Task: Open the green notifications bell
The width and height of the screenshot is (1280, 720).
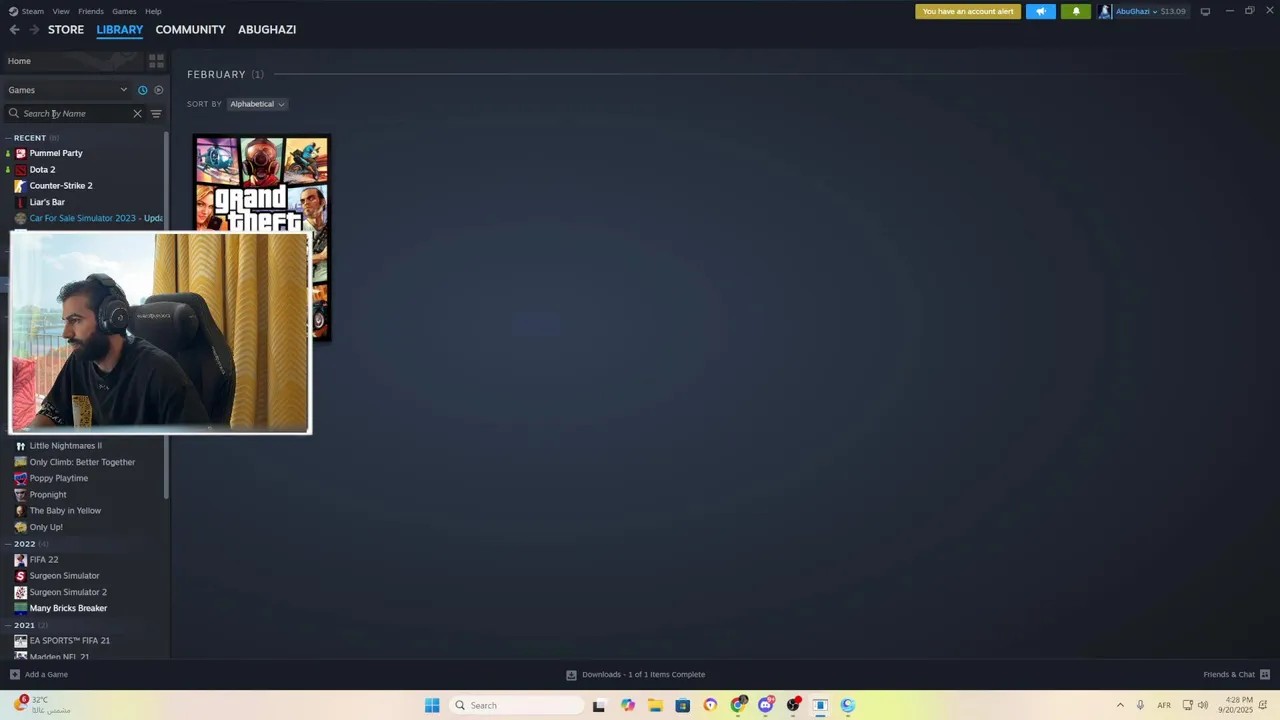Action: click(x=1076, y=11)
